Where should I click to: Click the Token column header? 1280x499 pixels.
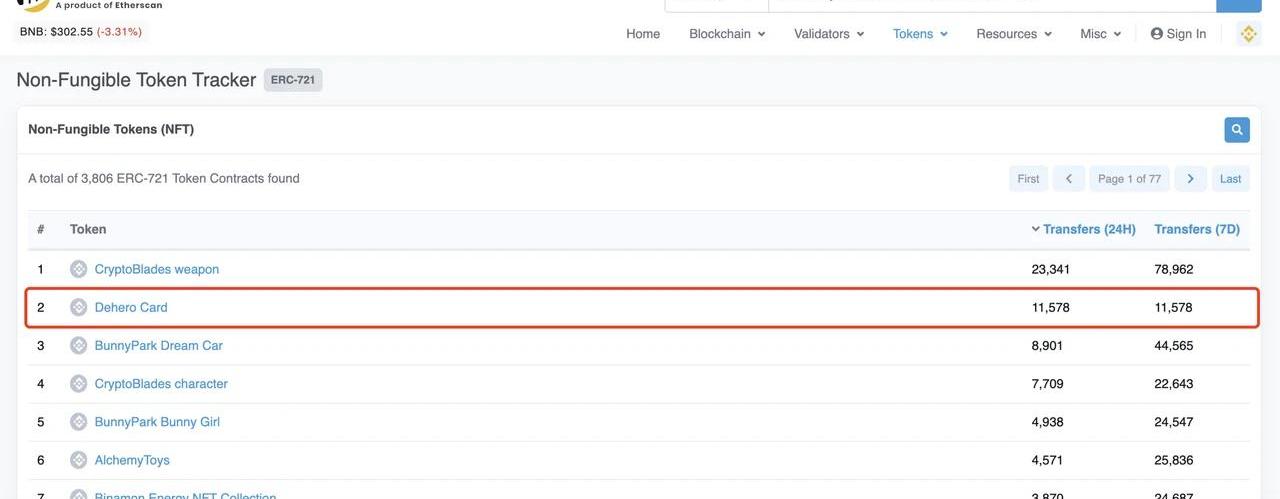[88, 229]
